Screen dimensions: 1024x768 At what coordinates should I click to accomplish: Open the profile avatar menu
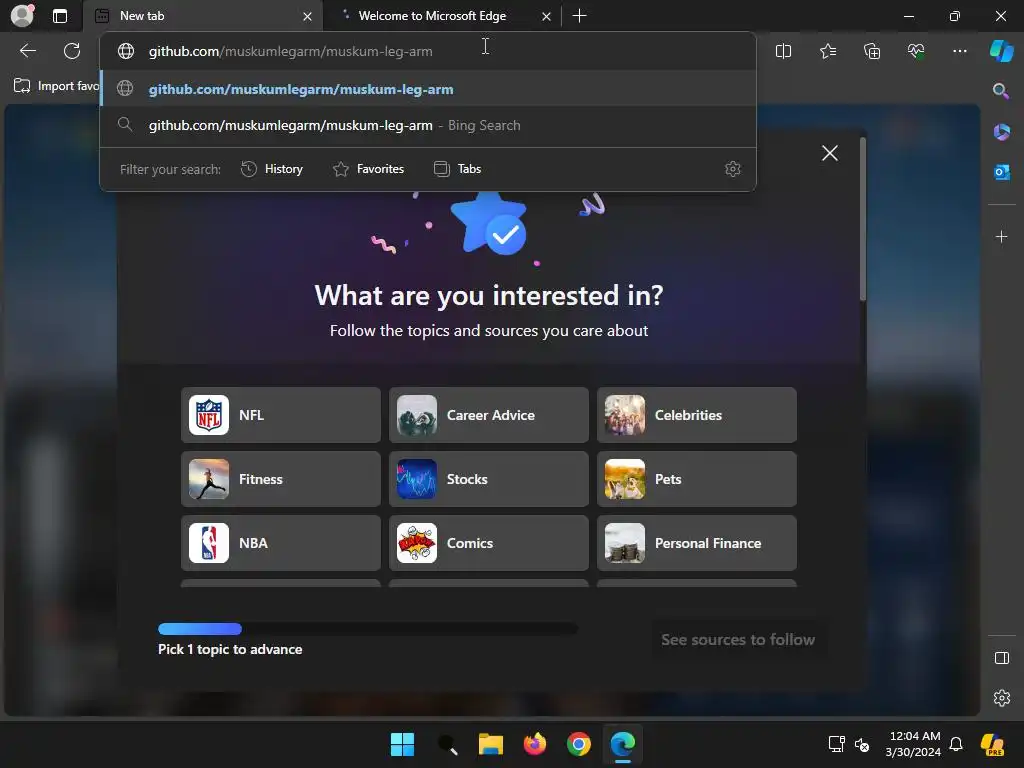(22, 15)
